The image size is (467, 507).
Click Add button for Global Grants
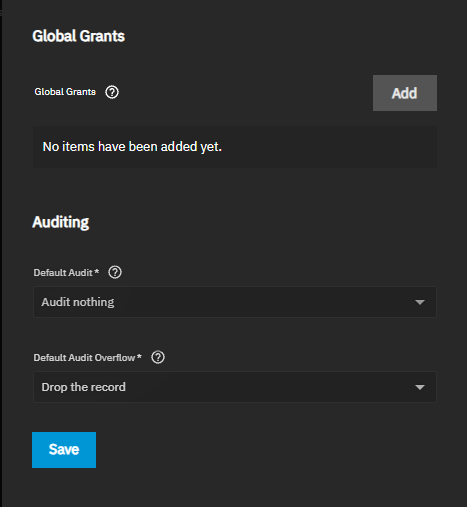tap(405, 93)
